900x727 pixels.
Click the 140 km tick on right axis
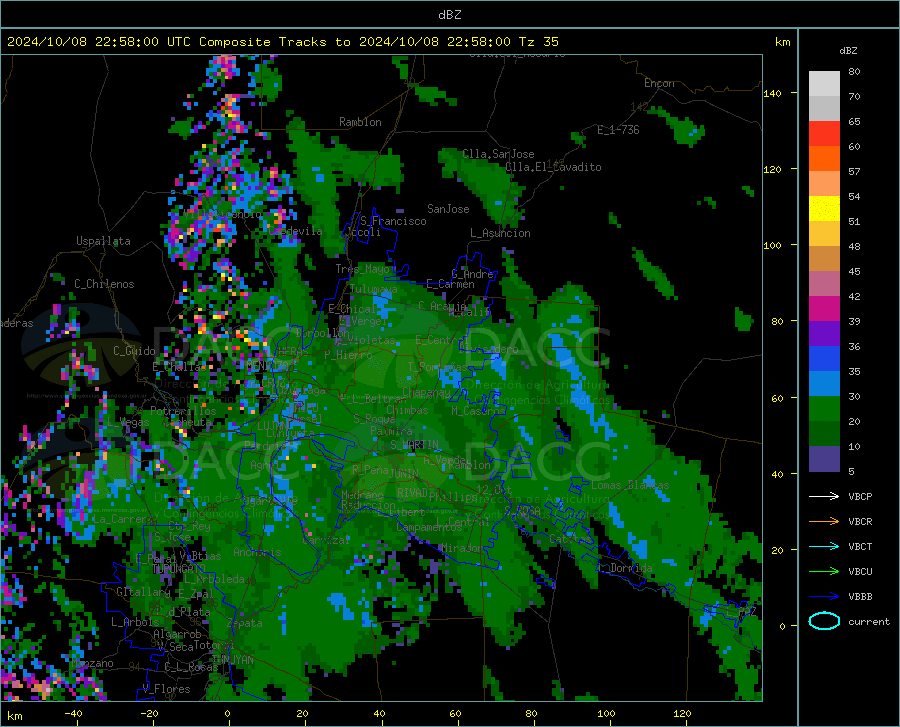coord(772,93)
